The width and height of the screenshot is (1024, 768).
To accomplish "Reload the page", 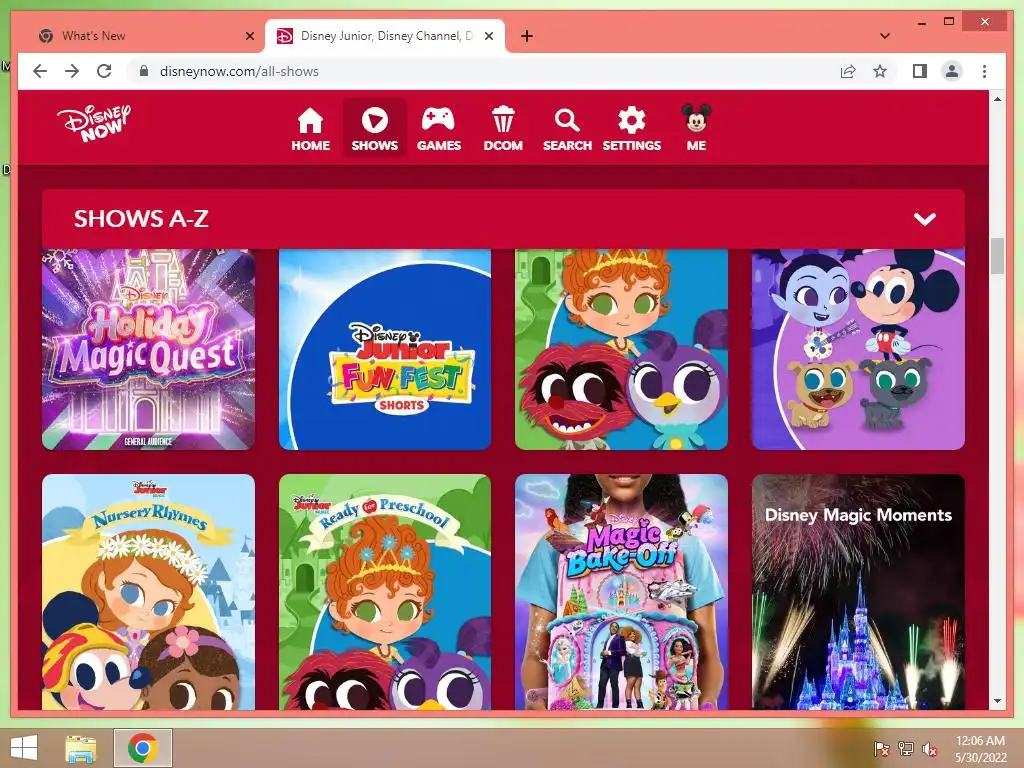I will [104, 71].
